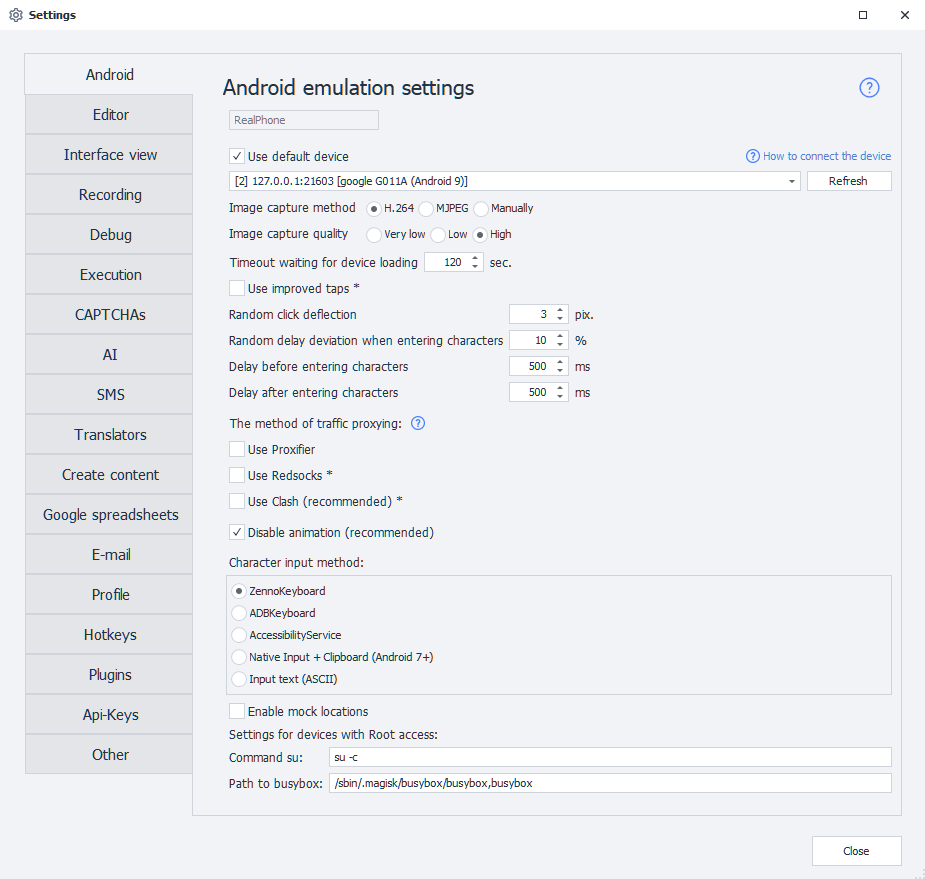
Task: Click the Close button at bottom
Action: coord(856,851)
